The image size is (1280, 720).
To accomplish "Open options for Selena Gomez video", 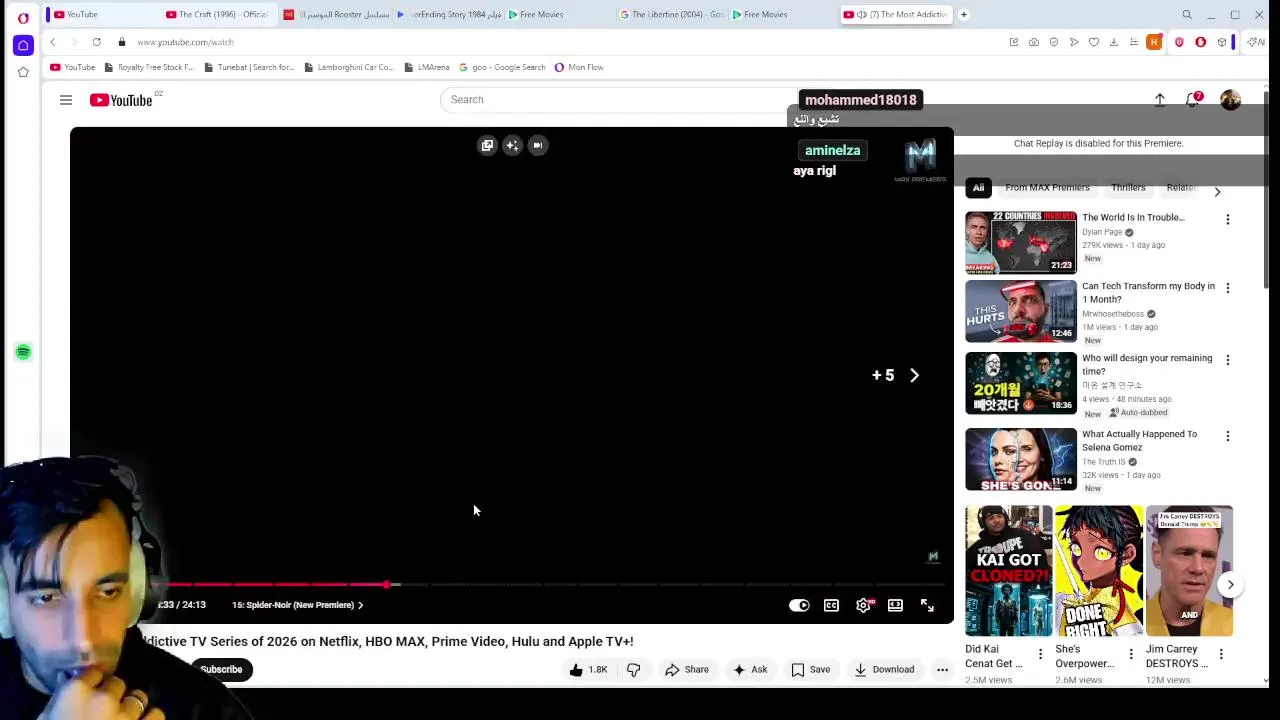I will [x=1228, y=436].
